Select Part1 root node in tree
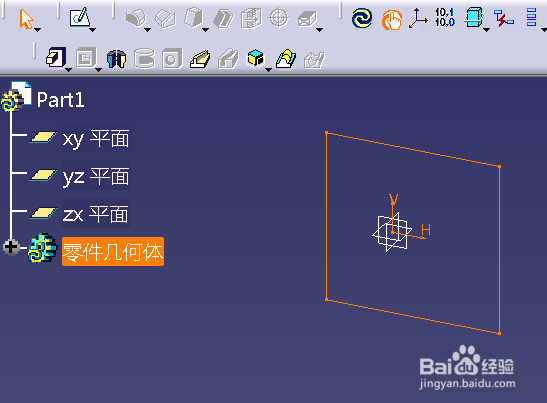The image size is (547, 403). 60,100
